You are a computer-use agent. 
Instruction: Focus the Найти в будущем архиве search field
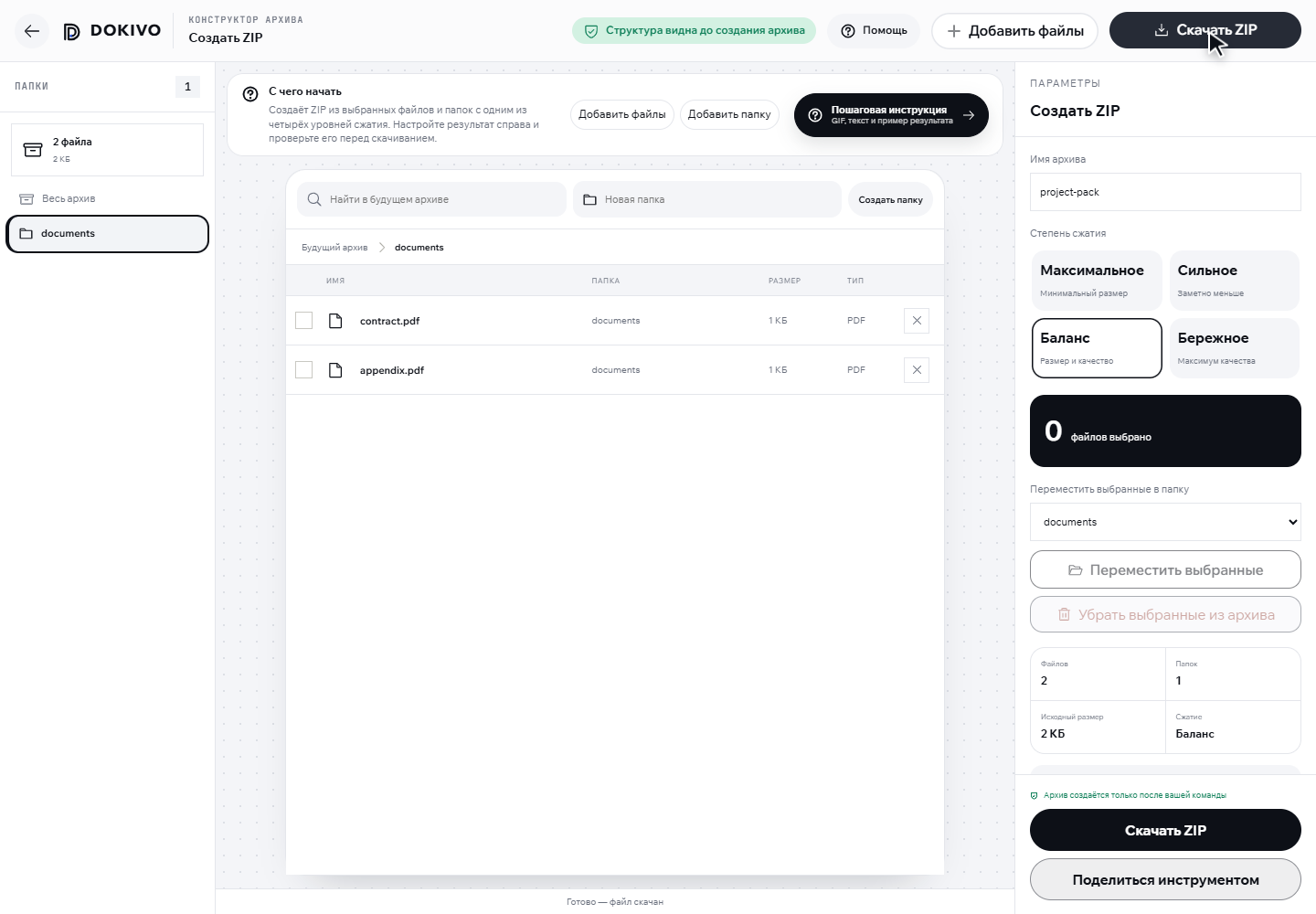click(431, 199)
